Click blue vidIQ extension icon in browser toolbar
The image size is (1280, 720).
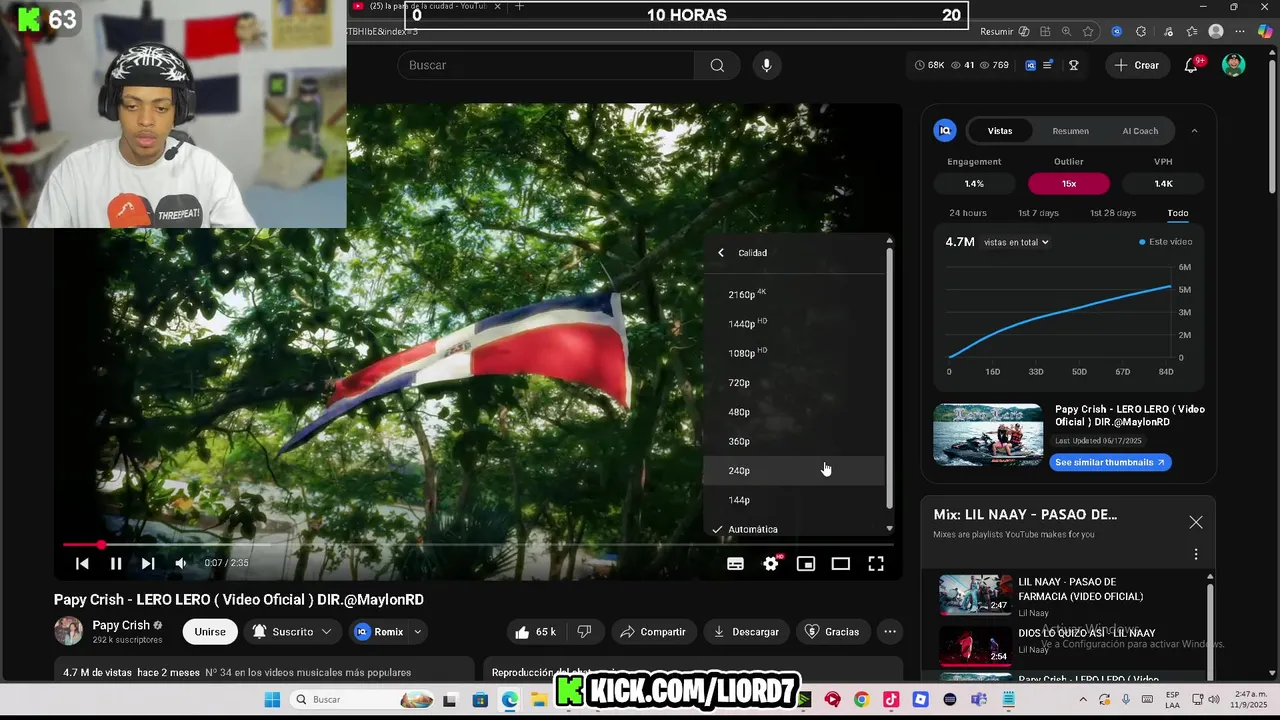(1116, 31)
